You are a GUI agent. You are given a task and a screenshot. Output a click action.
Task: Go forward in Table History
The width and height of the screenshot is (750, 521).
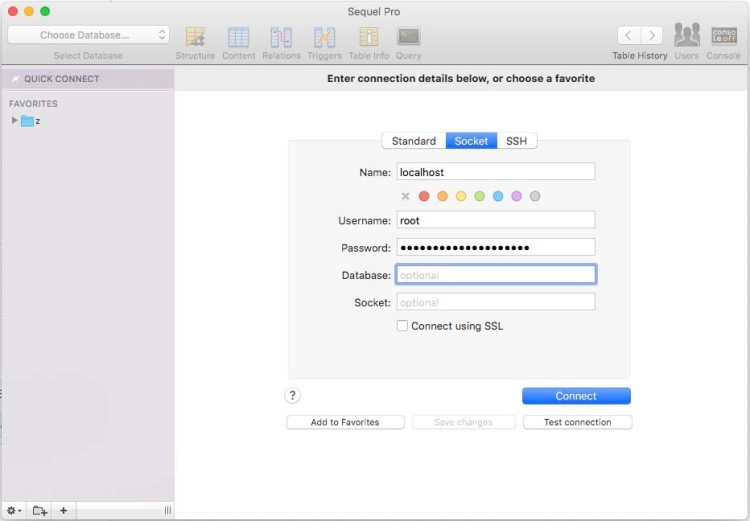pos(651,35)
